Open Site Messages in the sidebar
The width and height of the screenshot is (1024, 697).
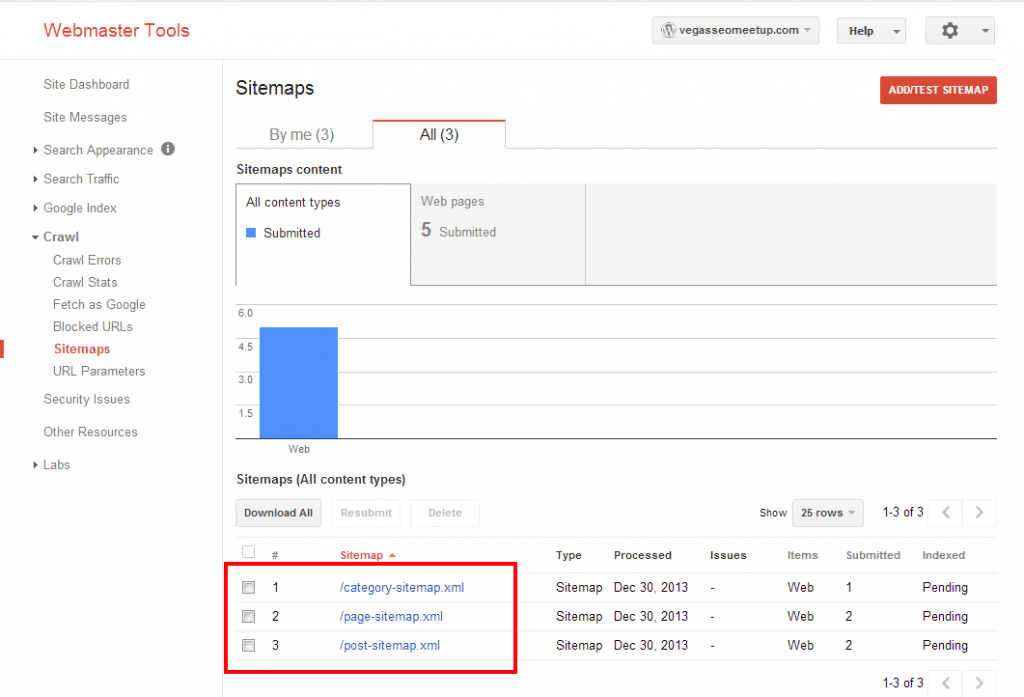(x=85, y=118)
